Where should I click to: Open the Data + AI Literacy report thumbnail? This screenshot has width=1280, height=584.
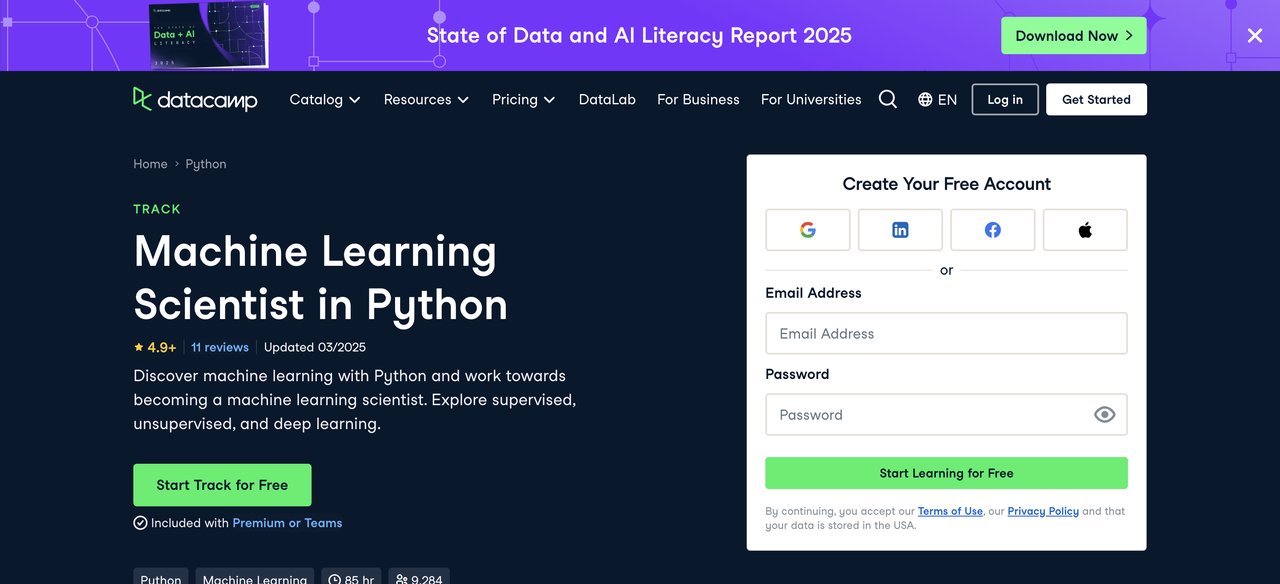click(209, 36)
